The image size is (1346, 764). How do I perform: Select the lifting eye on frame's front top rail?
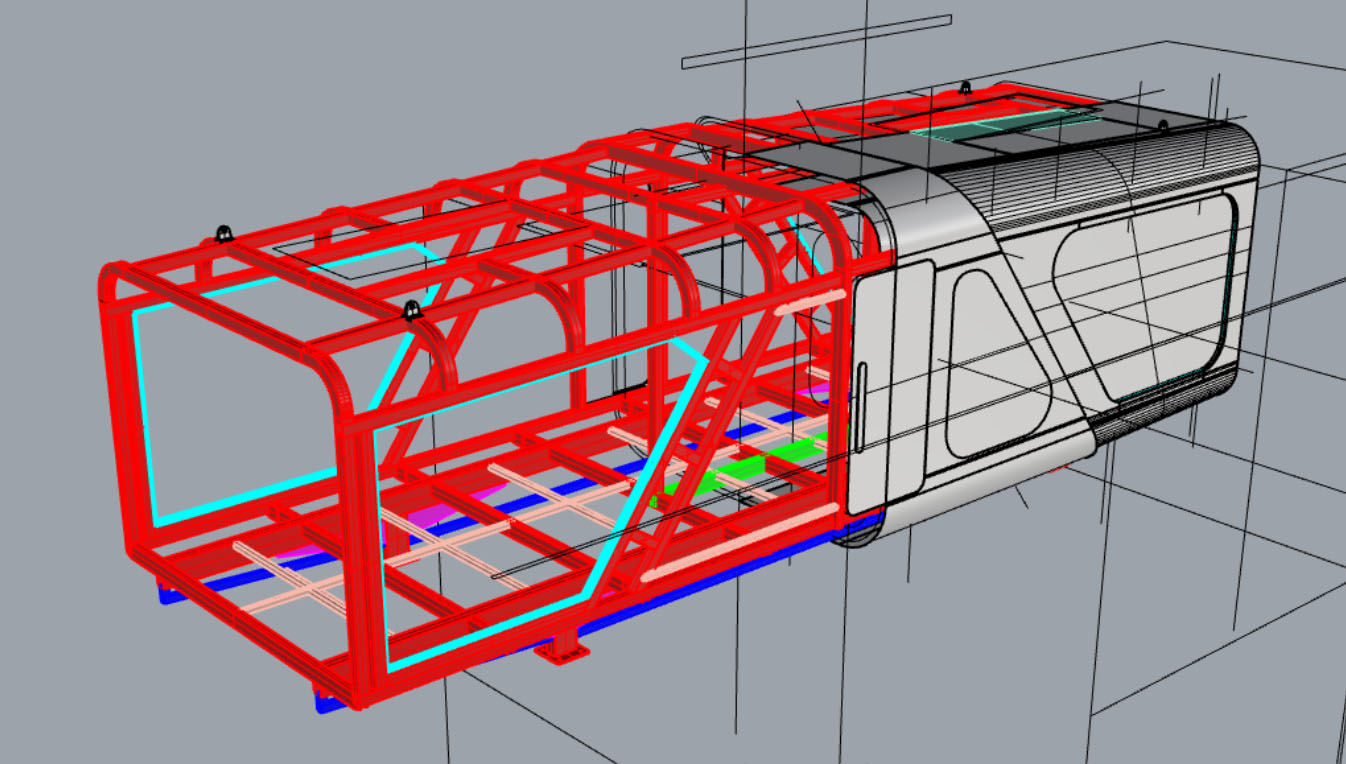tap(410, 311)
